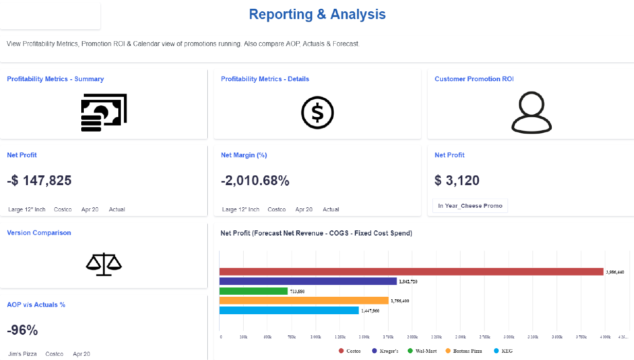Image resolution: width=634 pixels, height=360 pixels.
Task: Click the blue KEG bar in chart
Action: pos(289,310)
